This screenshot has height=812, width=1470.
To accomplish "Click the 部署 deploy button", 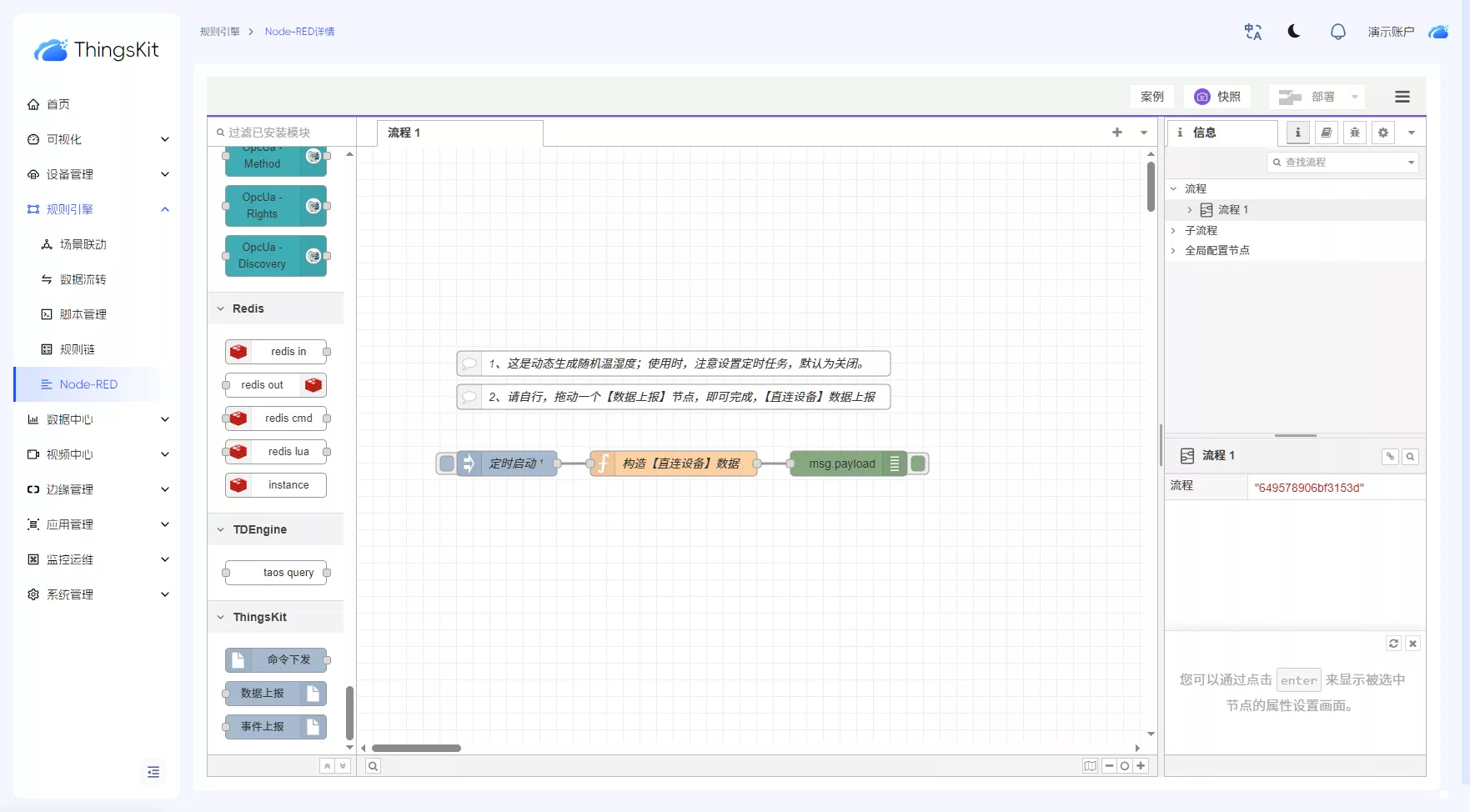I will coord(1307,97).
